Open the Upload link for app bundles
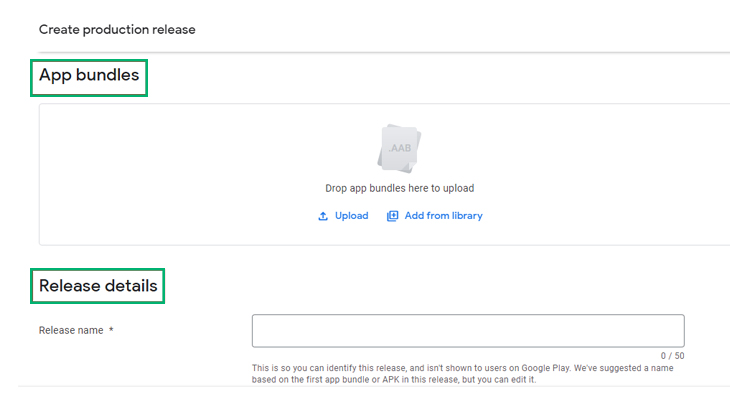This screenshot has height=400, width=730. click(351, 216)
